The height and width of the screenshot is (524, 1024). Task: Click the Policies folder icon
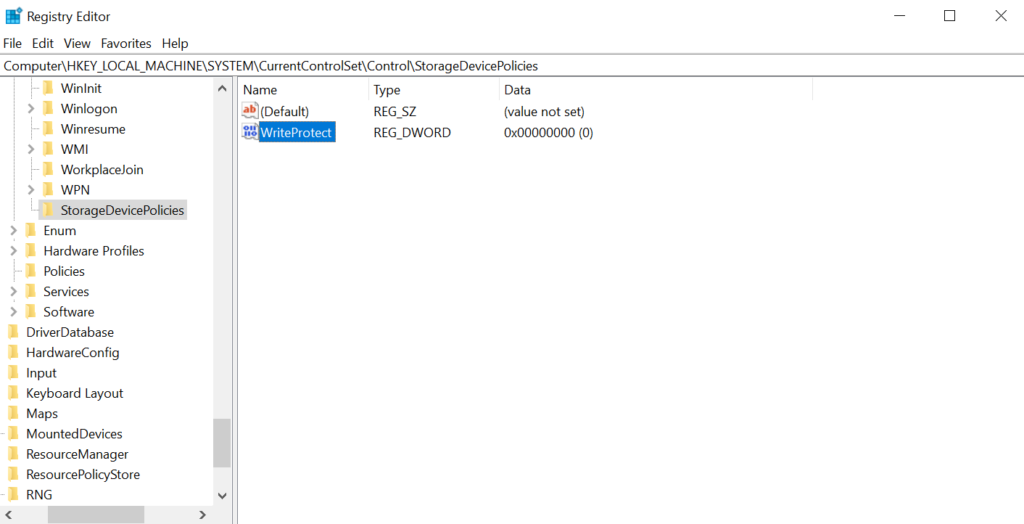(x=31, y=270)
